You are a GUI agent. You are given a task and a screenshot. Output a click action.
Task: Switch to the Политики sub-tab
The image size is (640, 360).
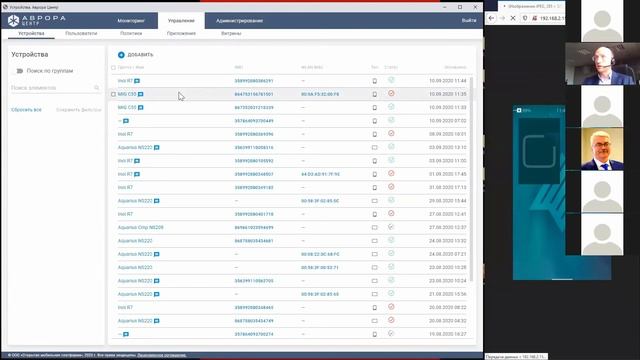pos(131,33)
